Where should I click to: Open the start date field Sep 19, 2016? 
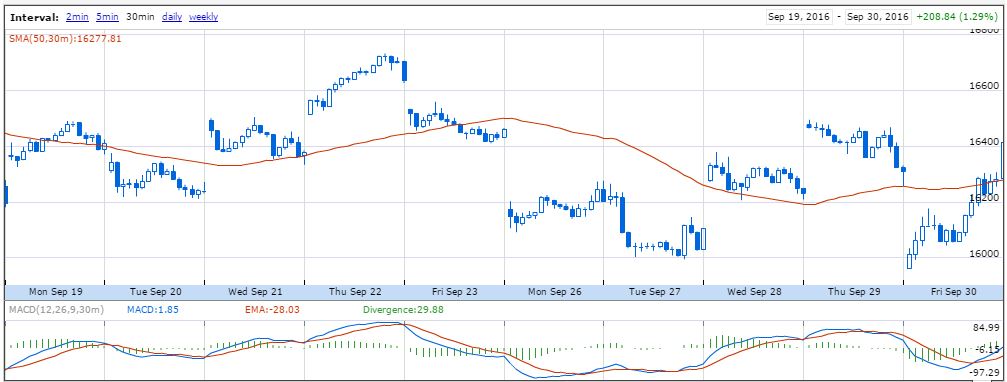[799, 17]
